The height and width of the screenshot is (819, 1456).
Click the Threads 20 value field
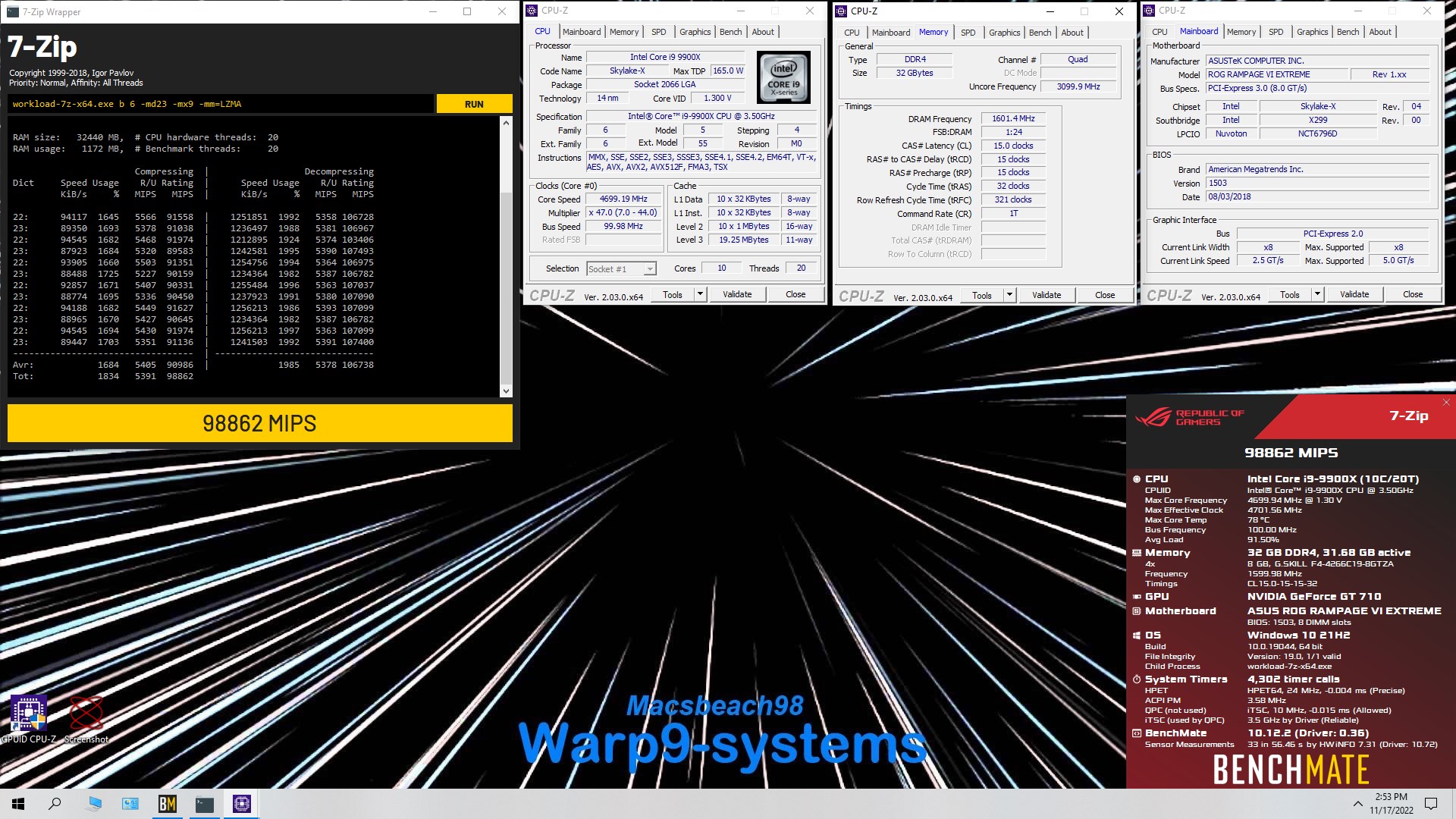click(801, 268)
